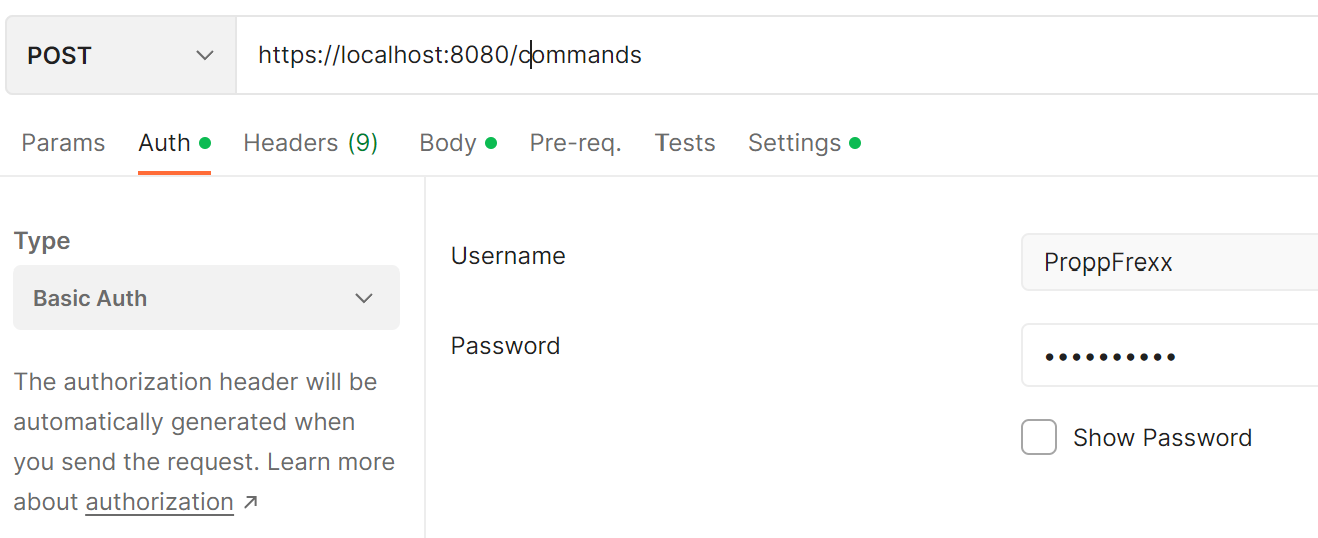Switch to the Params tab

(x=63, y=143)
